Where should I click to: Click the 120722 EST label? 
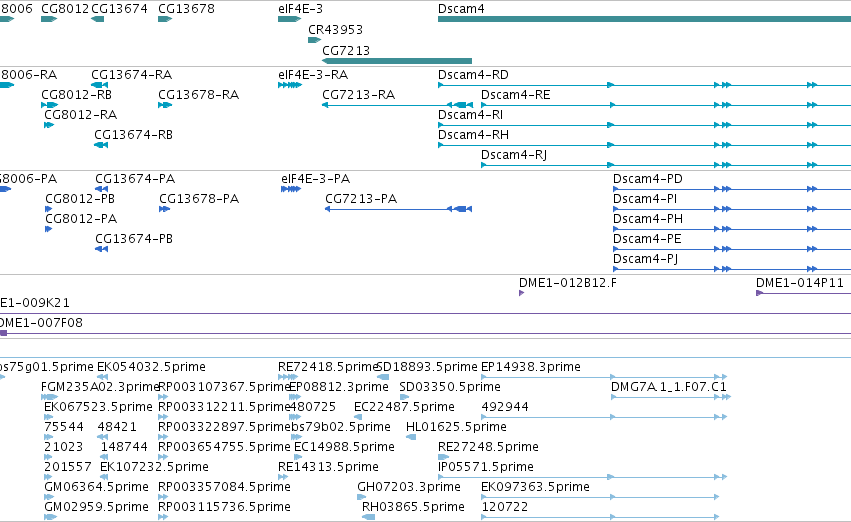click(x=505, y=508)
